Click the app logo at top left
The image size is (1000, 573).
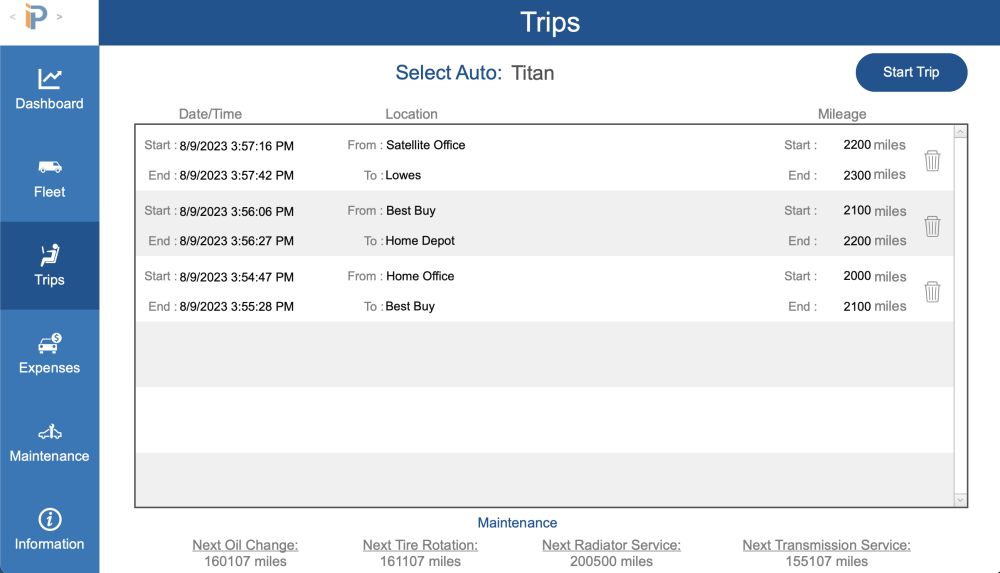[36, 17]
